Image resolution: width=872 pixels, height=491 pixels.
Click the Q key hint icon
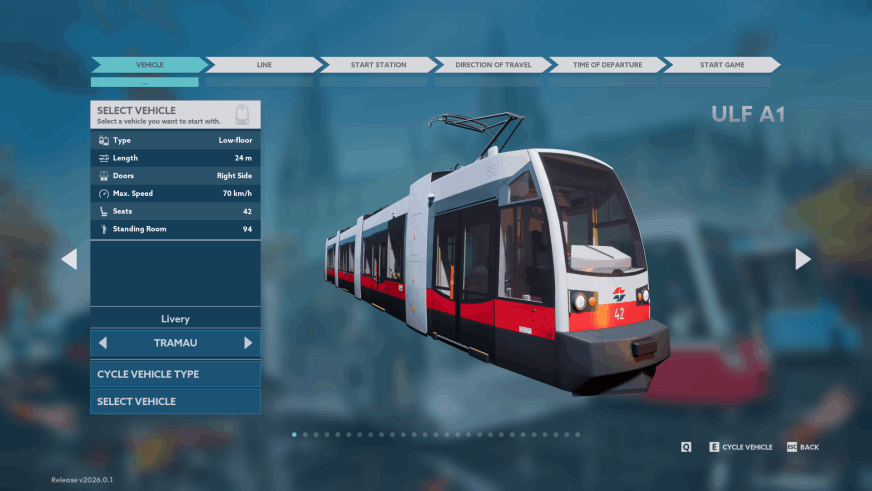[686, 447]
